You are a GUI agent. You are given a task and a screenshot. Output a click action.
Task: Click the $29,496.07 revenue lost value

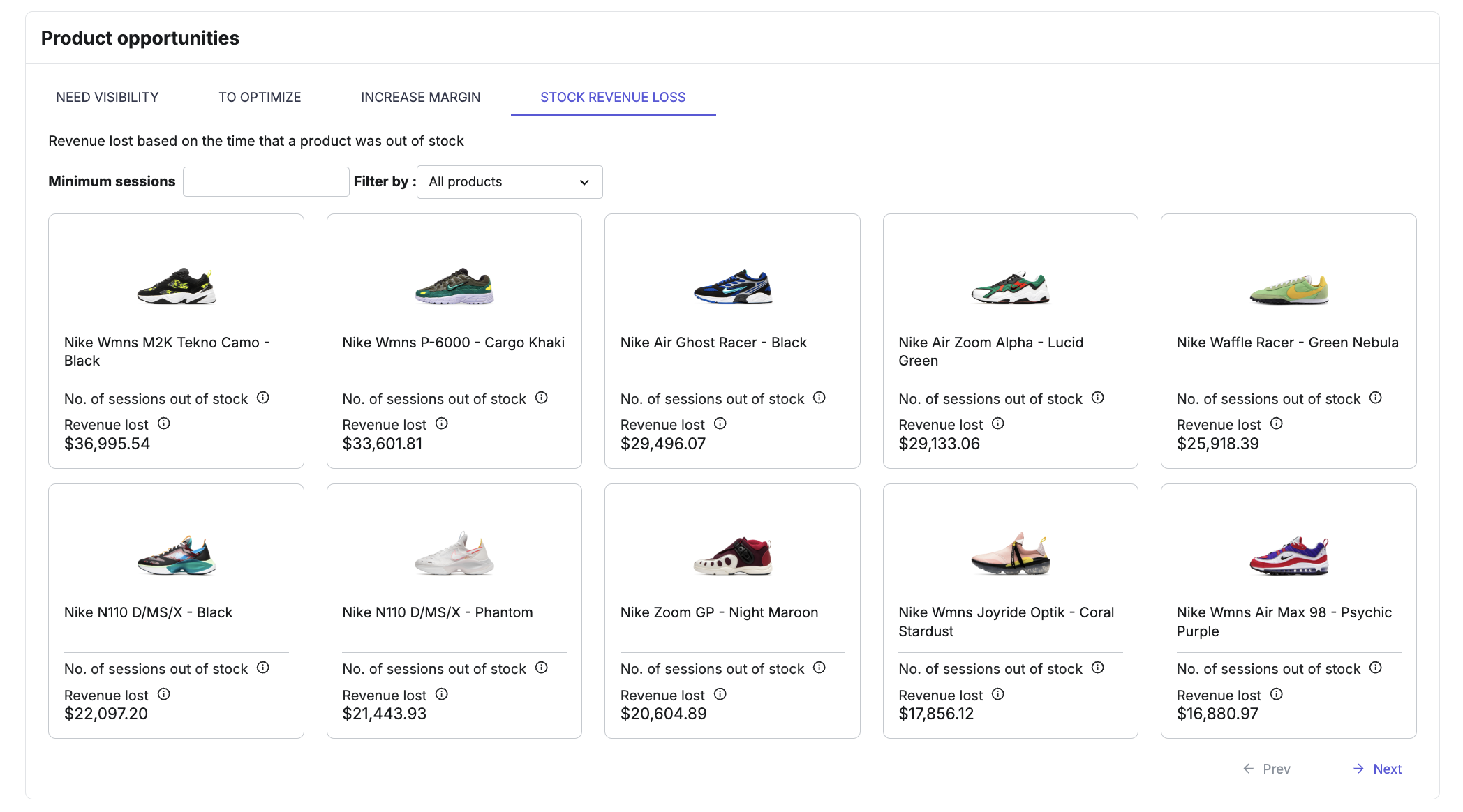(663, 444)
